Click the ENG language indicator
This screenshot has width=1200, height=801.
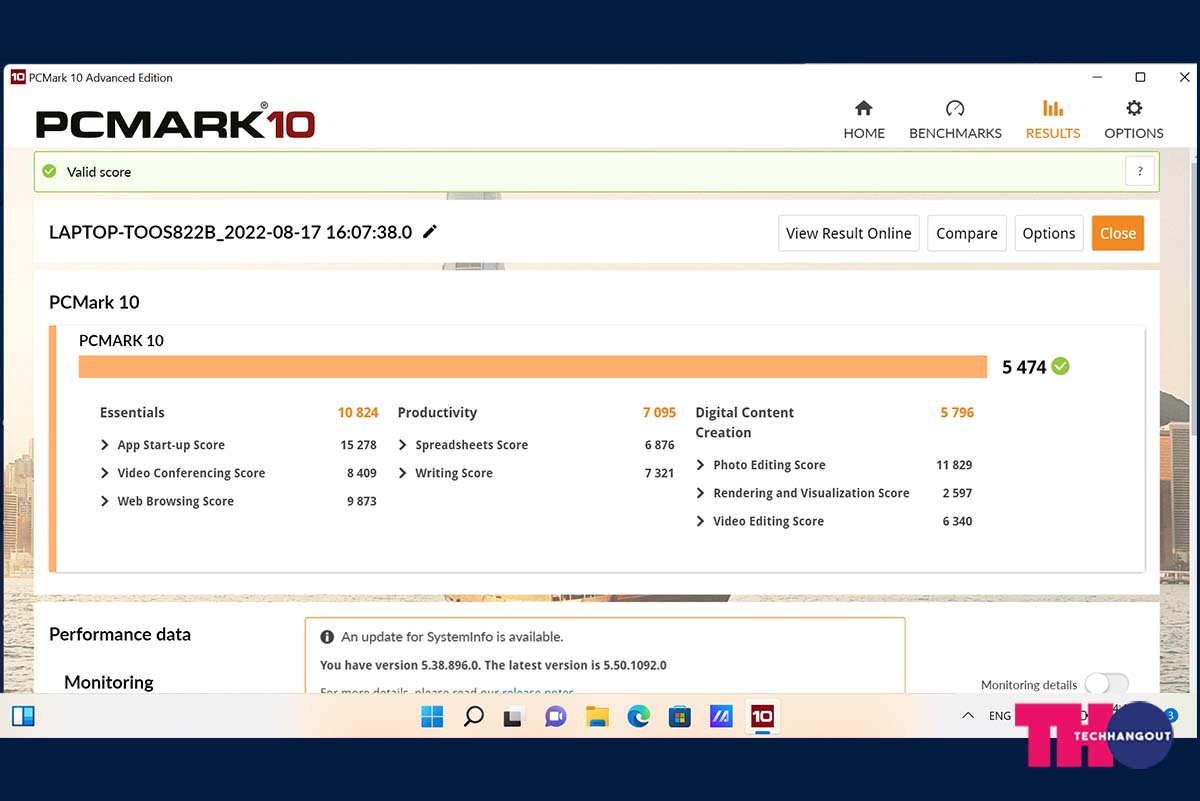tap(1000, 716)
